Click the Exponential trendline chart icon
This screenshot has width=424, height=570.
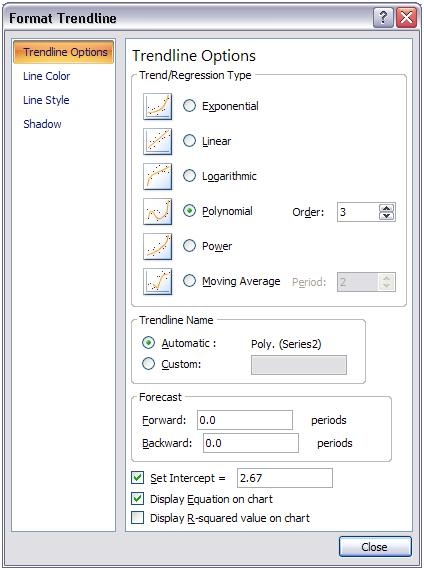[x=157, y=106]
